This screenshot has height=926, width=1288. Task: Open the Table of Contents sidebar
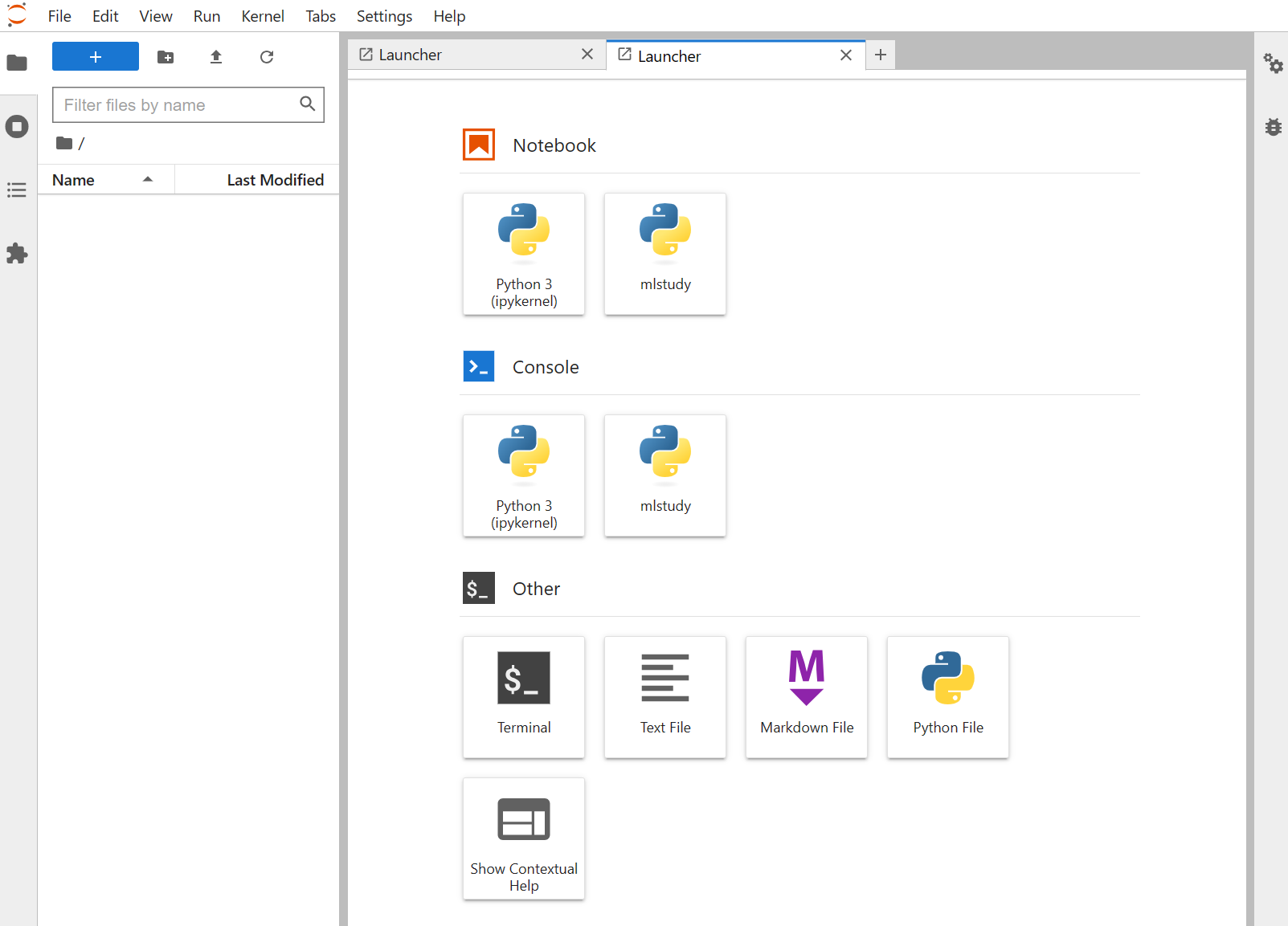[x=17, y=190]
